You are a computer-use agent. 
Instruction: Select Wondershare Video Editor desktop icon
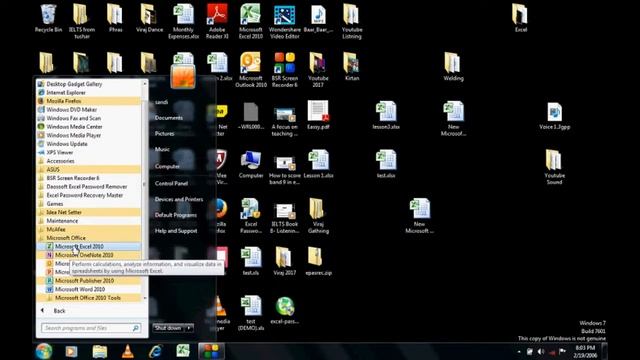[x=284, y=21]
